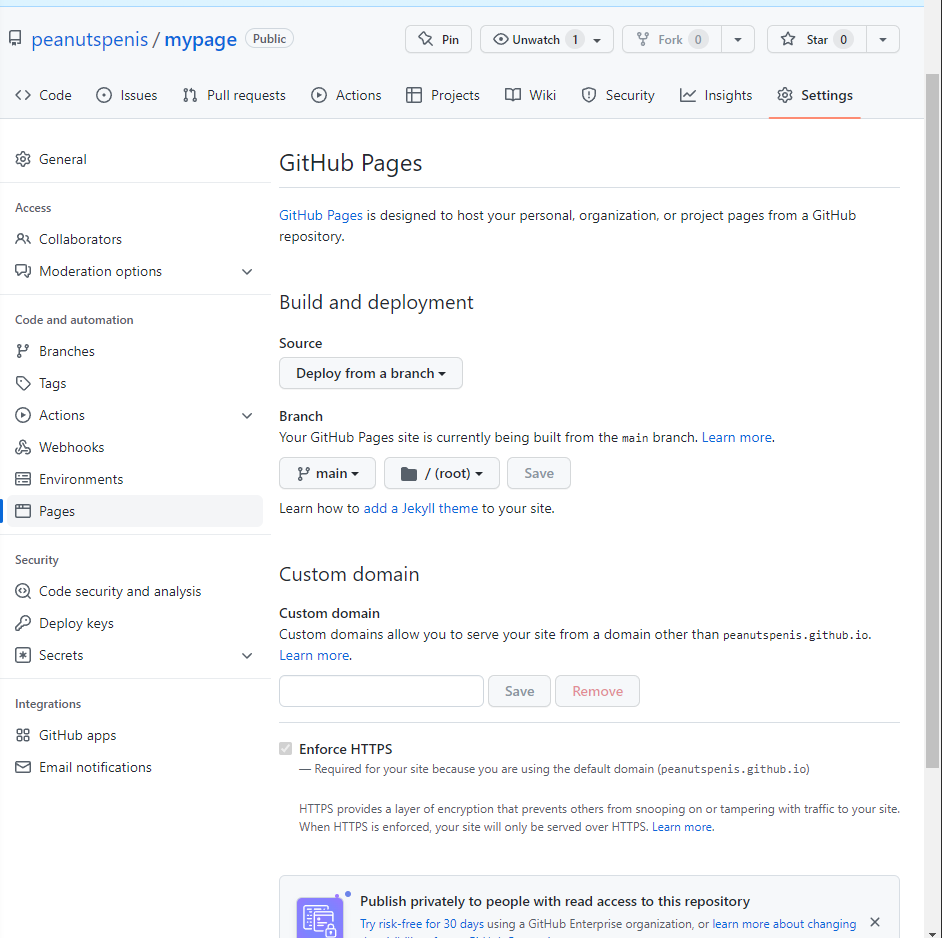Open the Pull requests tab

click(234, 95)
